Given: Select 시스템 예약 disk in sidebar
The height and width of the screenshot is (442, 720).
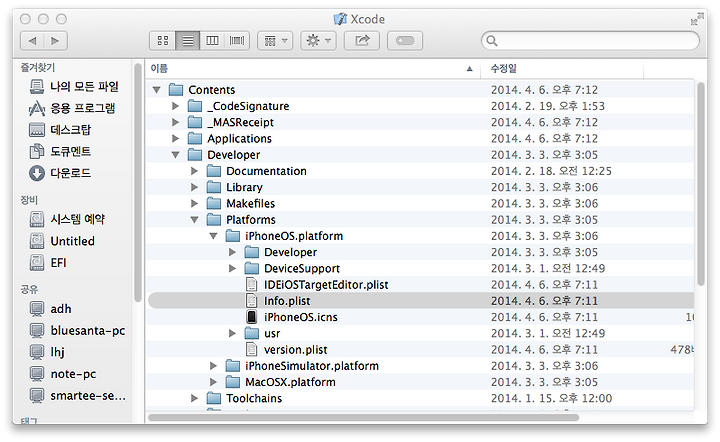Looking at the screenshot, I should (x=67, y=219).
